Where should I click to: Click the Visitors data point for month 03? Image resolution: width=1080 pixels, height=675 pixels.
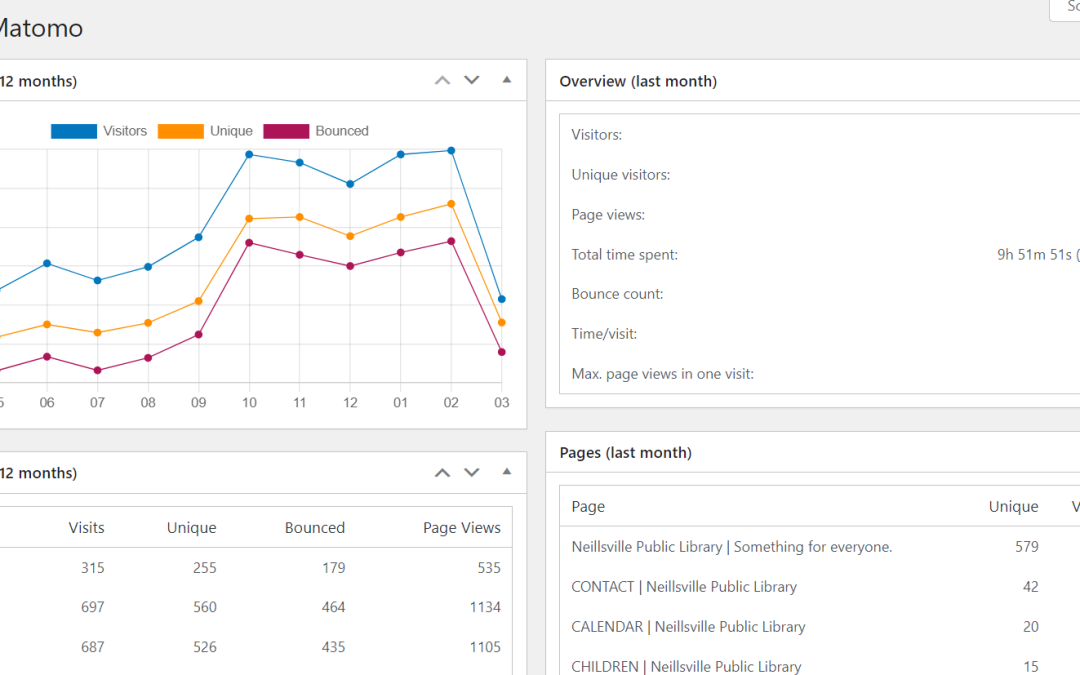(501, 299)
